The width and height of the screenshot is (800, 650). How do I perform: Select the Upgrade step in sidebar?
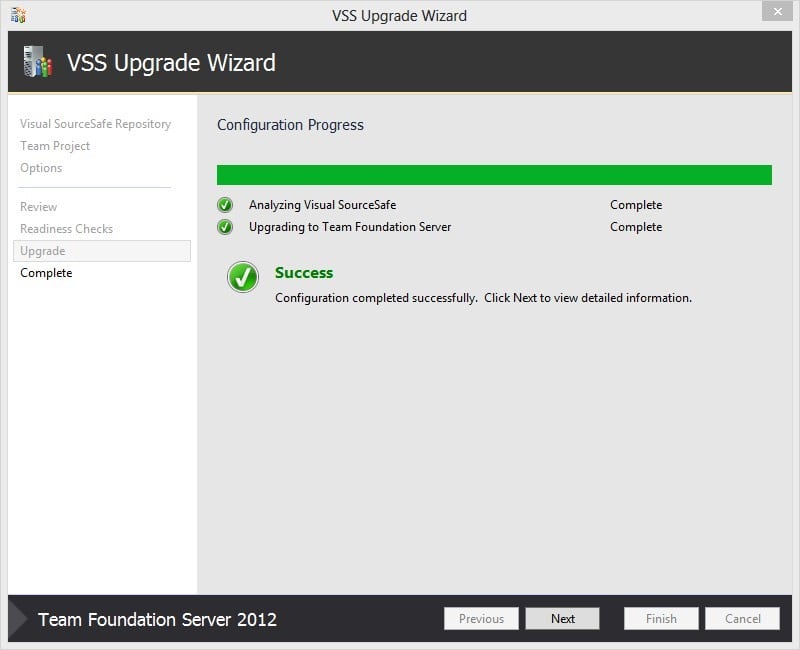coord(102,251)
